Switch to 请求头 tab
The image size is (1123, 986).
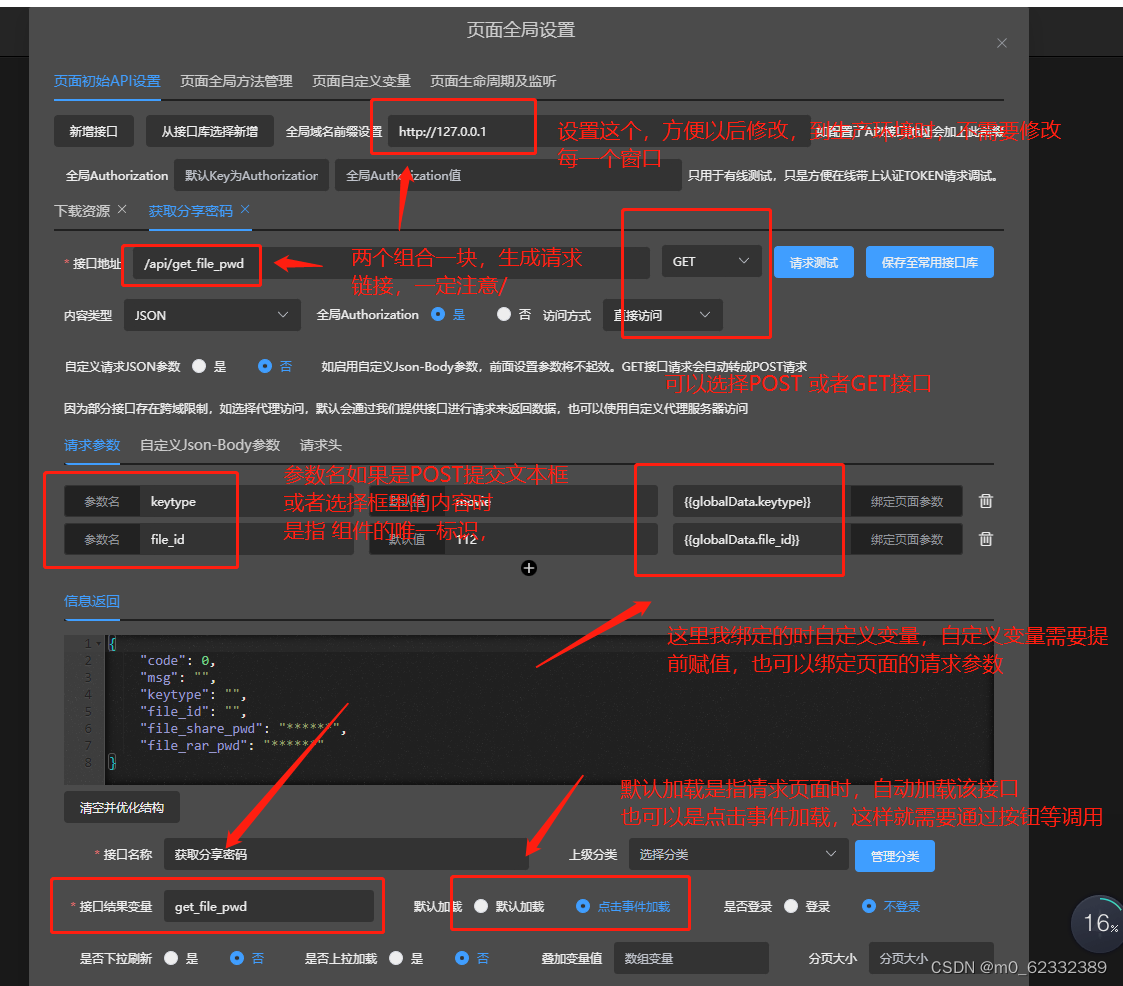[320, 445]
